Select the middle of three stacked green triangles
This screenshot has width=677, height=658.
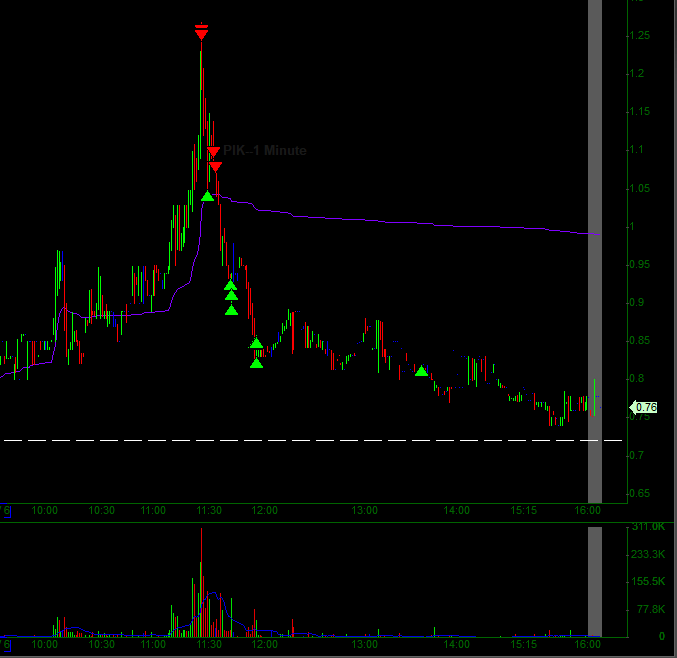point(231,295)
